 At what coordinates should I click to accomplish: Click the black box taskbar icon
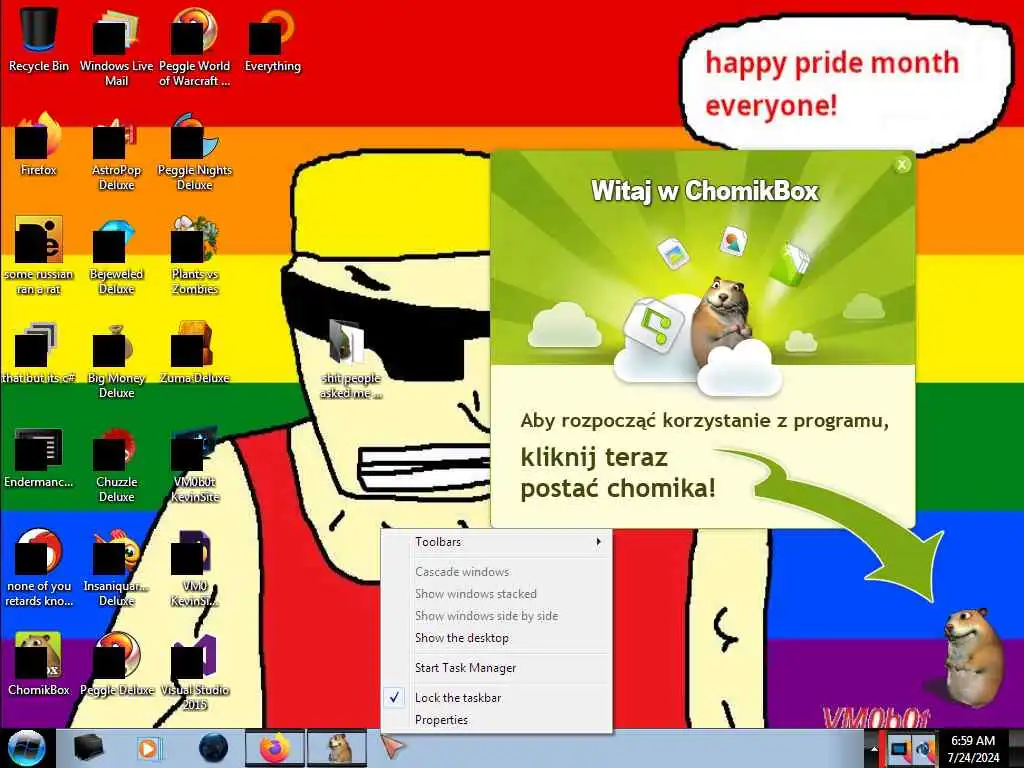(89, 748)
